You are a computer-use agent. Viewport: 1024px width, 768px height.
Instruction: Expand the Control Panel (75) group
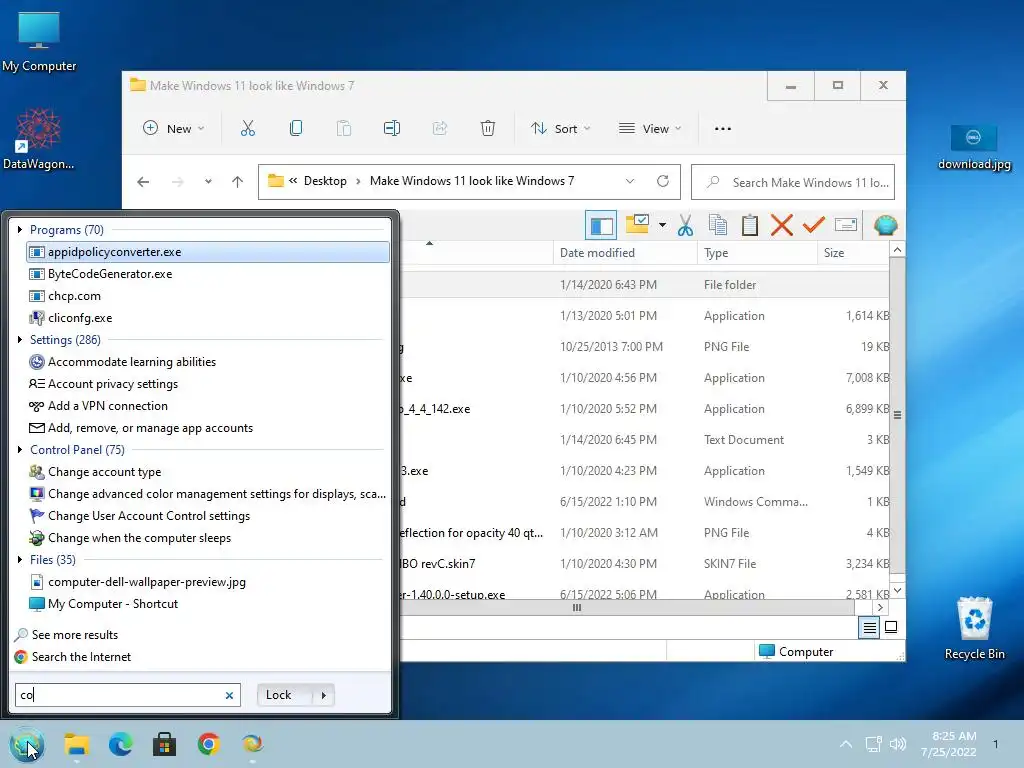(x=20, y=450)
